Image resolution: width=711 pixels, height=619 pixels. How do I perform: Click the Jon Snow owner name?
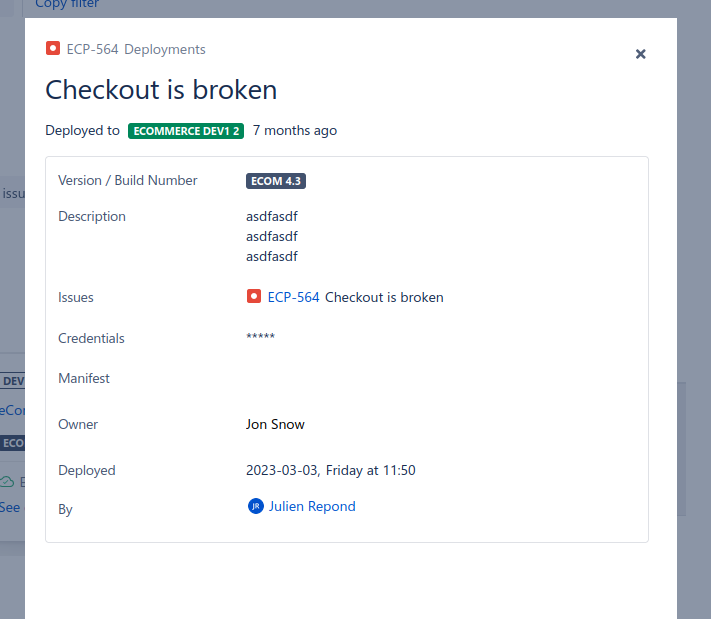[x=275, y=424]
